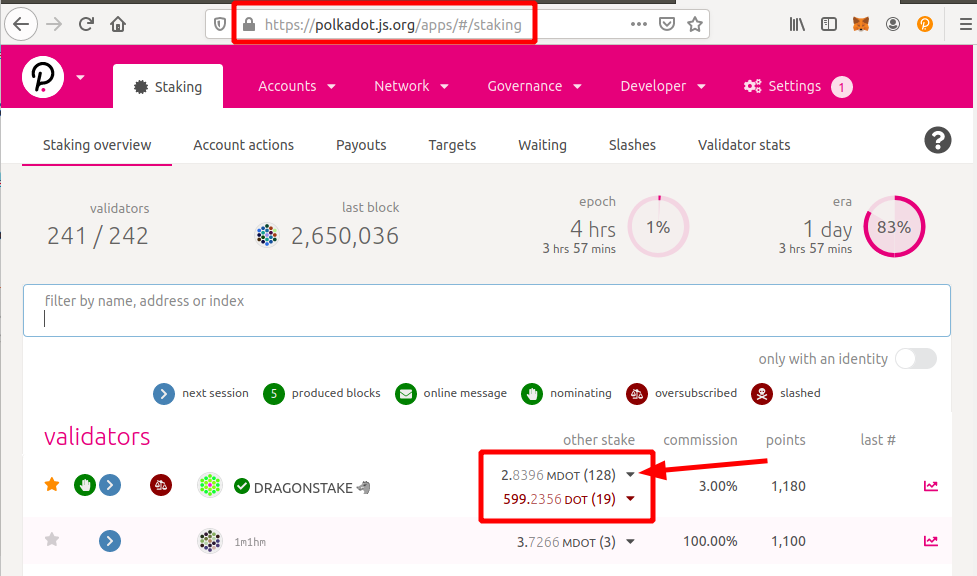Open the Settings menu
The height and width of the screenshot is (576, 977).
pyautogui.click(x=783, y=86)
